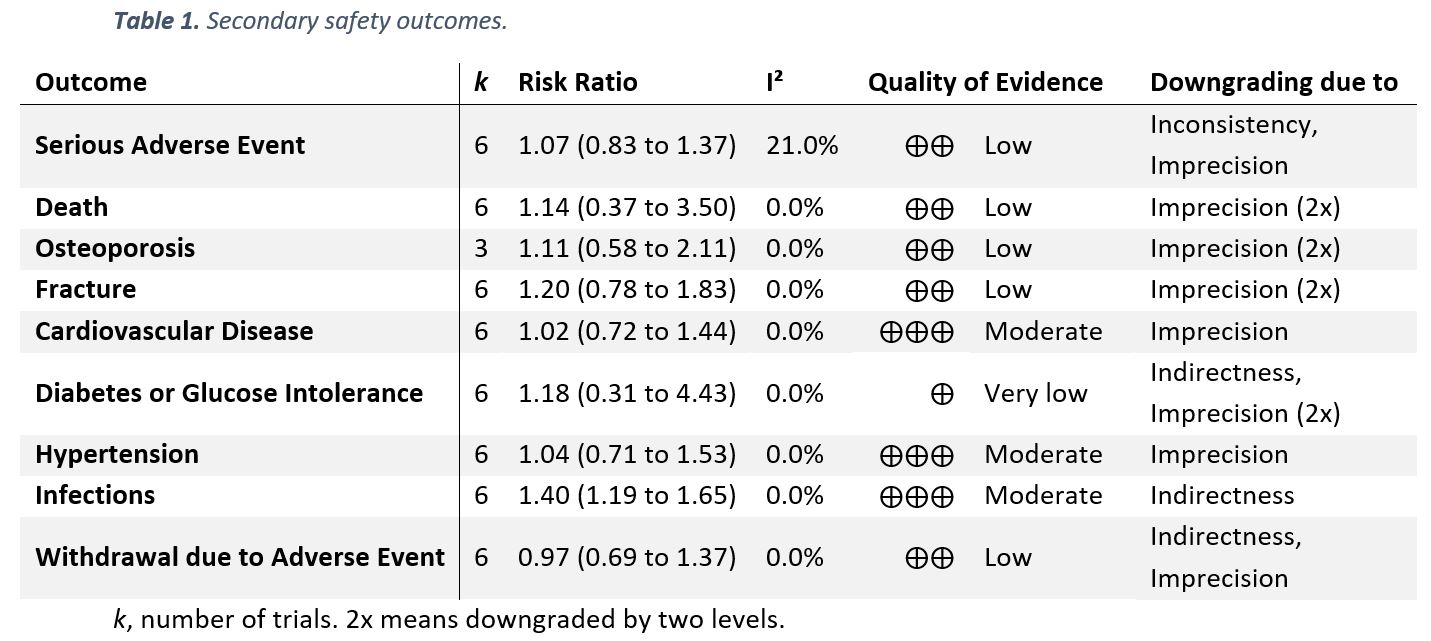Select the Withdrawal due to Adverse Event label
The height and width of the screenshot is (641, 1431).
[x=240, y=557]
